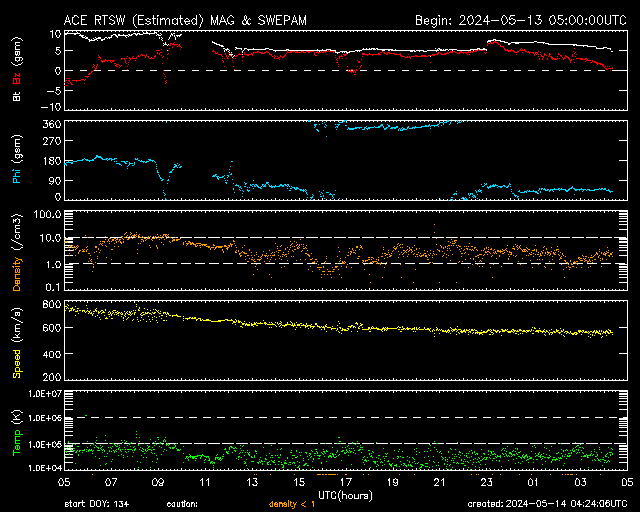The width and height of the screenshot is (640, 512).
Task: Click the '07' hour tick label
Action: pos(111,482)
